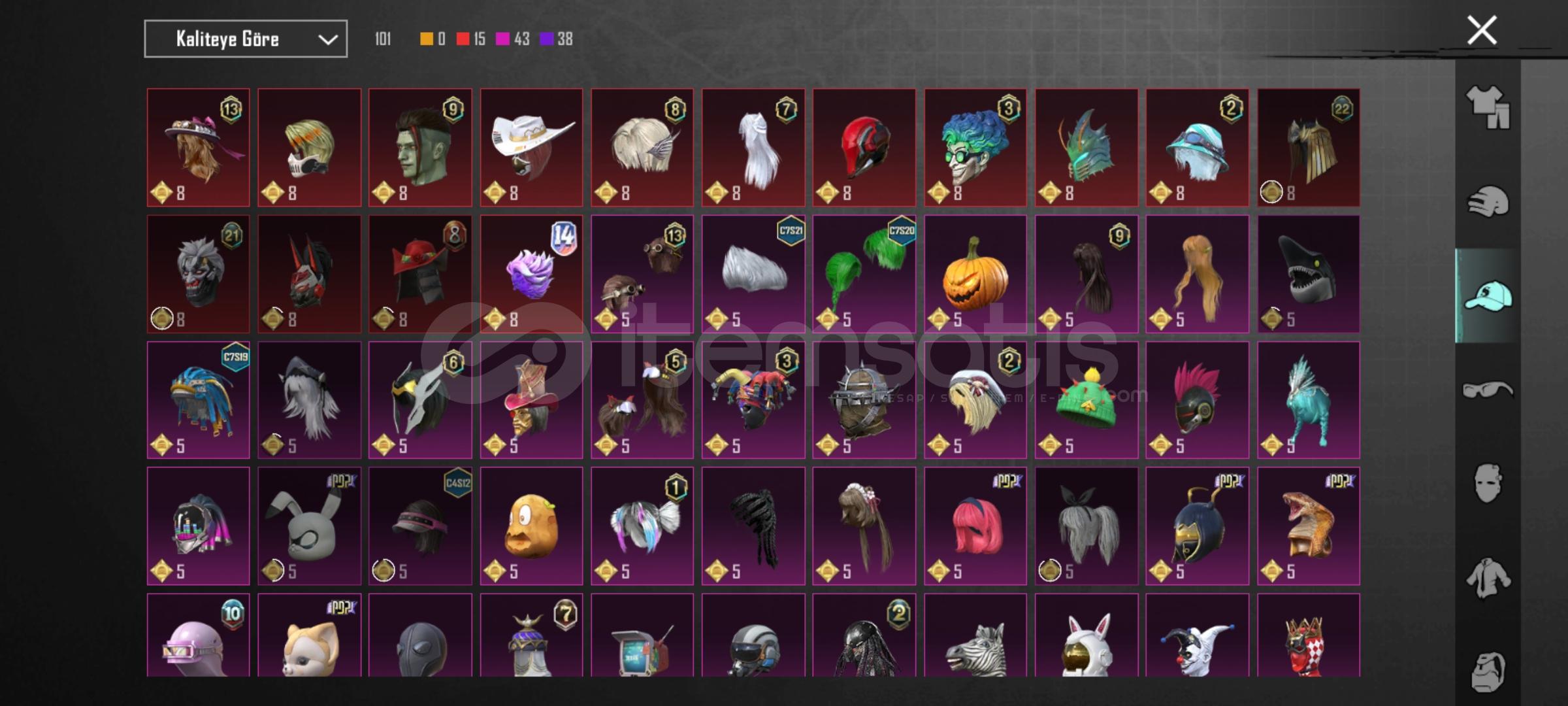Select the jack-o-lantern pumpkin head item
The image size is (1568, 706).
pos(975,274)
